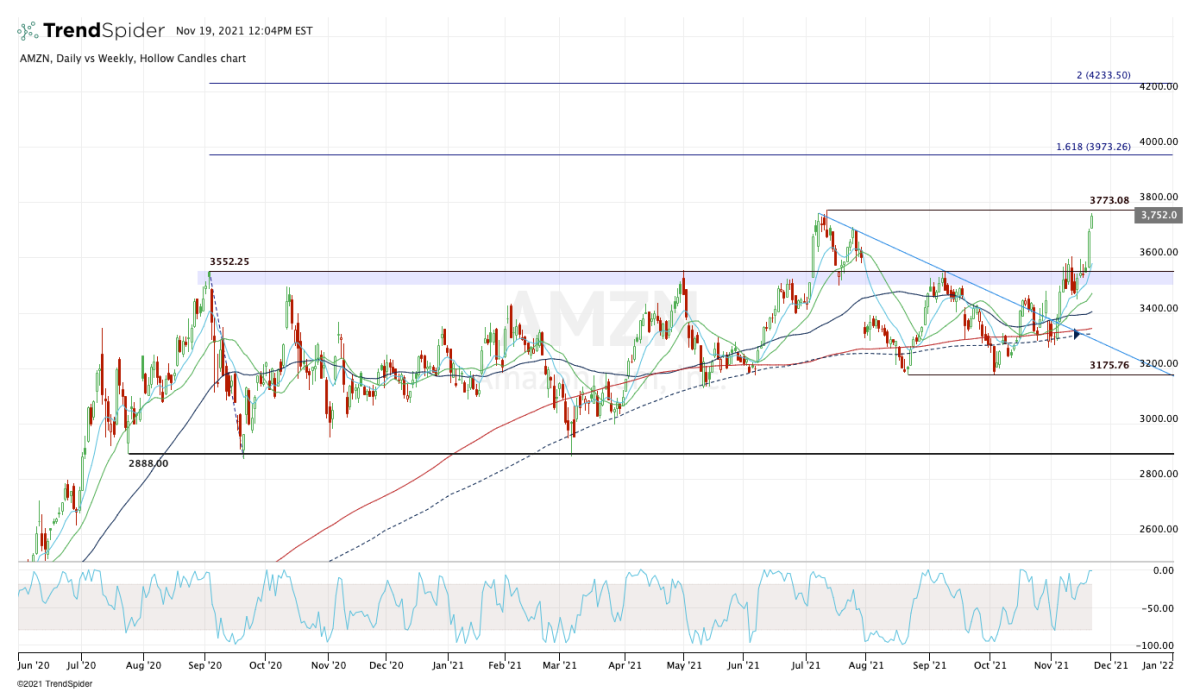Click the 3773.08 resistance level label
The height and width of the screenshot is (692, 1200).
click(x=1109, y=201)
